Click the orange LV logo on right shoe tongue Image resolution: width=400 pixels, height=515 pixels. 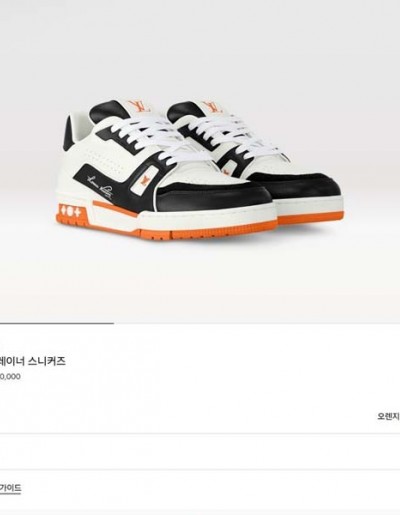point(213,105)
